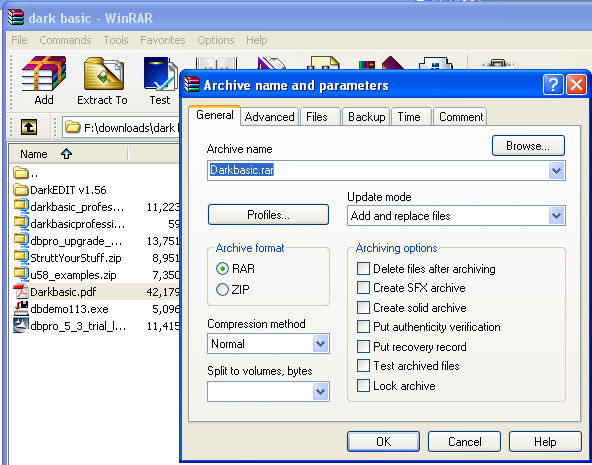Image resolution: width=592 pixels, height=465 pixels.
Task: Click the StruttYourStuff.zip archive icon
Action: point(20,257)
